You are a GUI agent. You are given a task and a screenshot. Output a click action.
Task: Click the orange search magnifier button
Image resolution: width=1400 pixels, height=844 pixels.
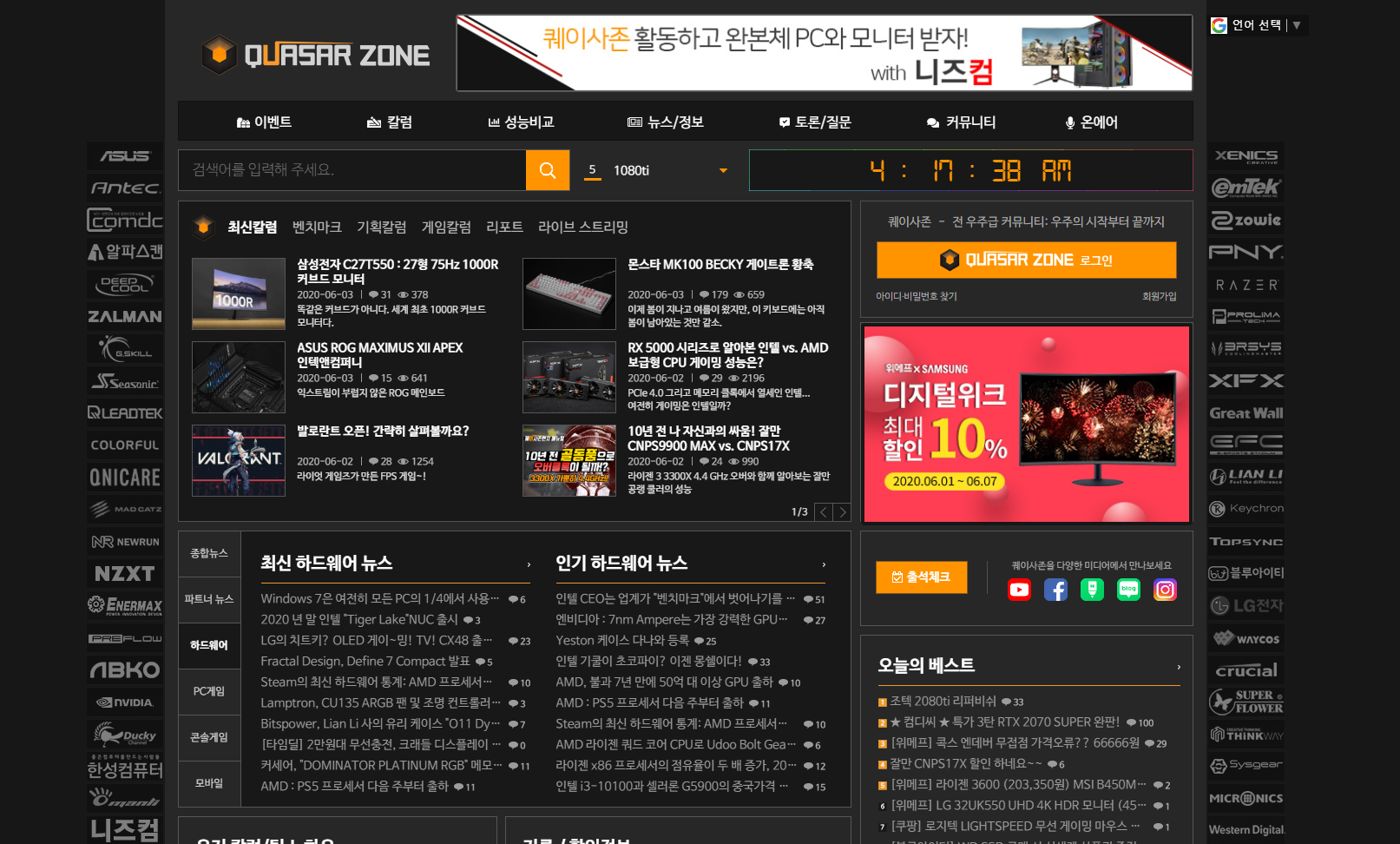pos(548,170)
